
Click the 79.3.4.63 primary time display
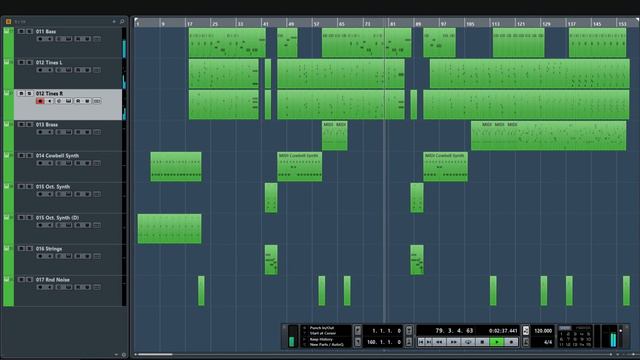[x=454, y=331]
